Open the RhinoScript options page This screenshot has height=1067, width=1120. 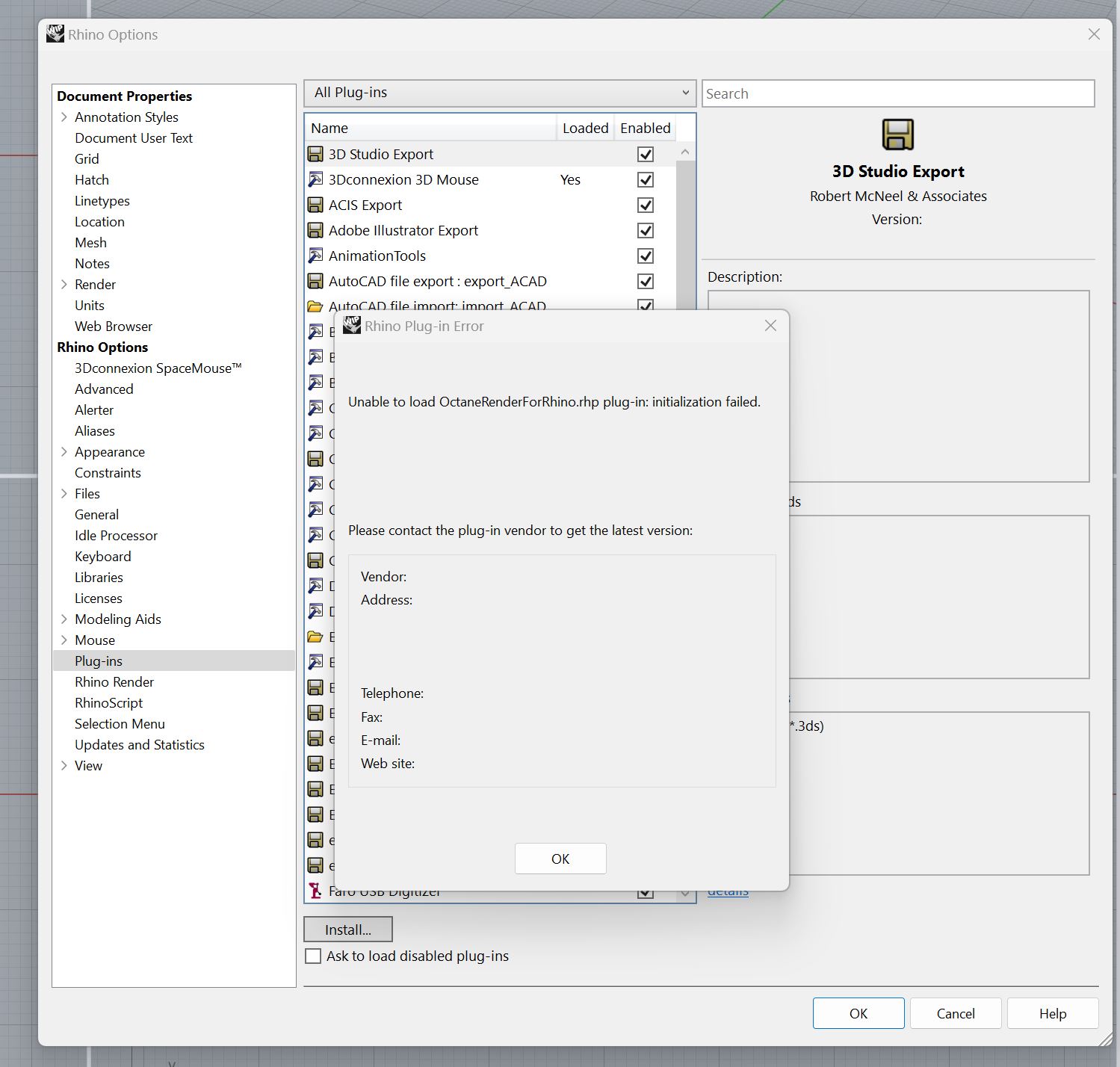(108, 703)
